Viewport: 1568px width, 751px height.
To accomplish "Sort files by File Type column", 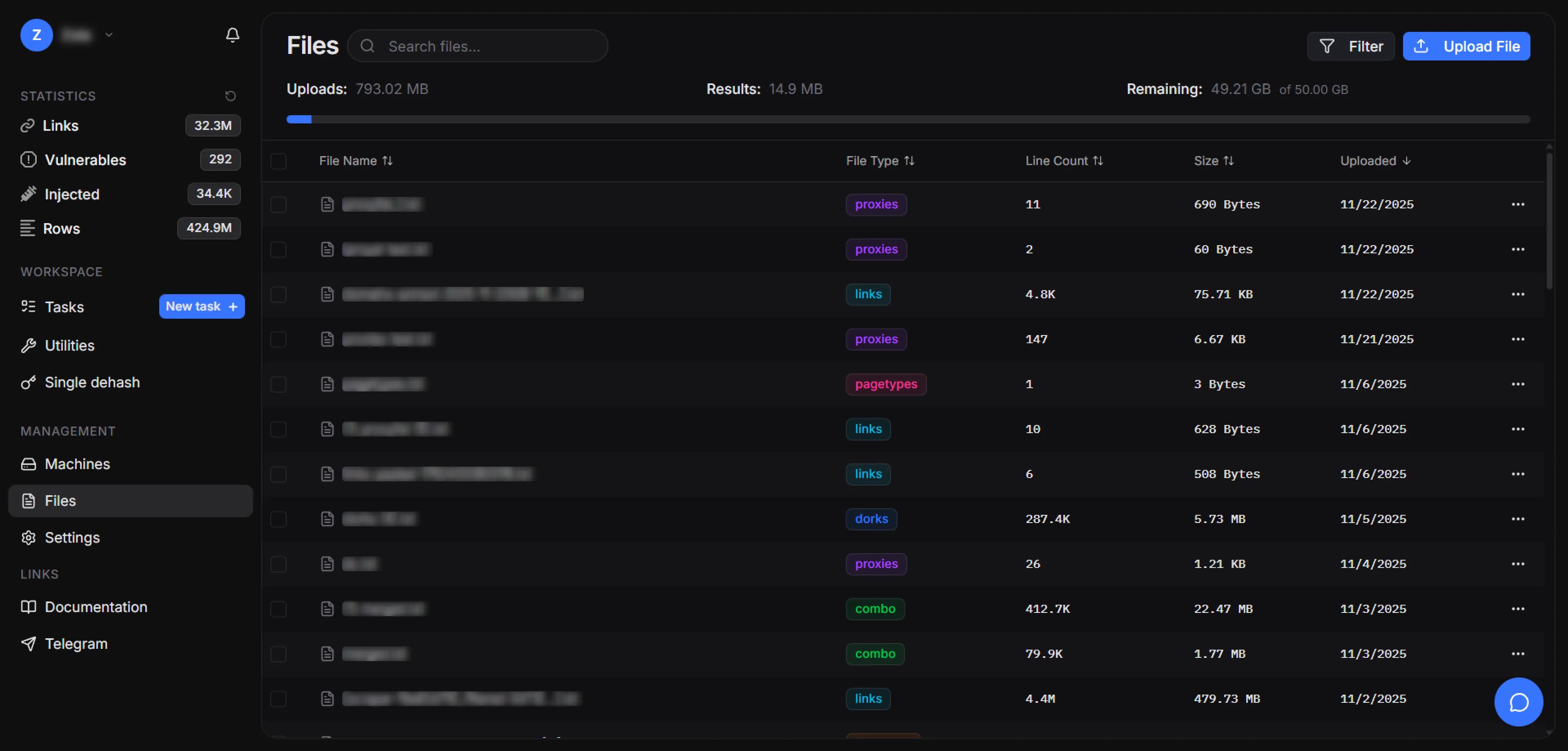I will (880, 161).
